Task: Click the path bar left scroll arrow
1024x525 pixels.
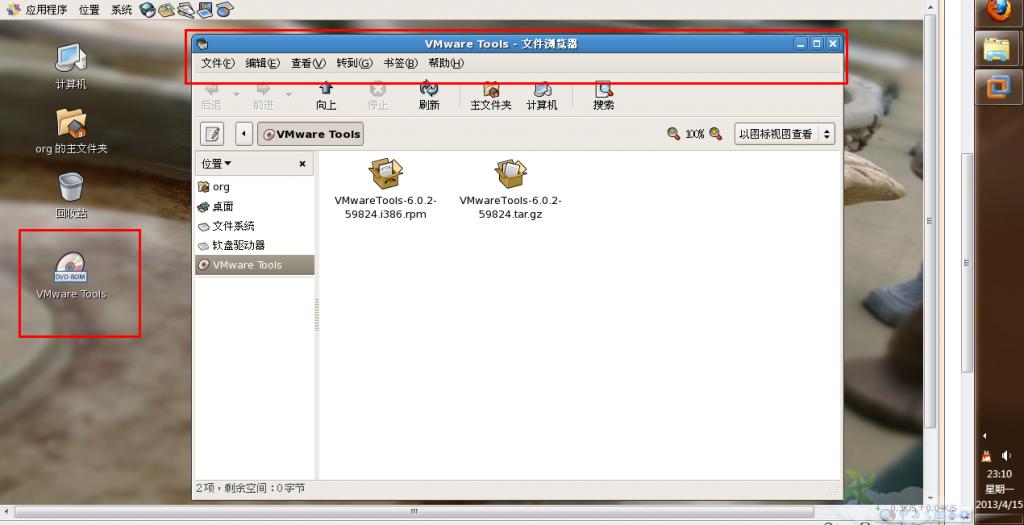Action: pyautogui.click(x=244, y=134)
